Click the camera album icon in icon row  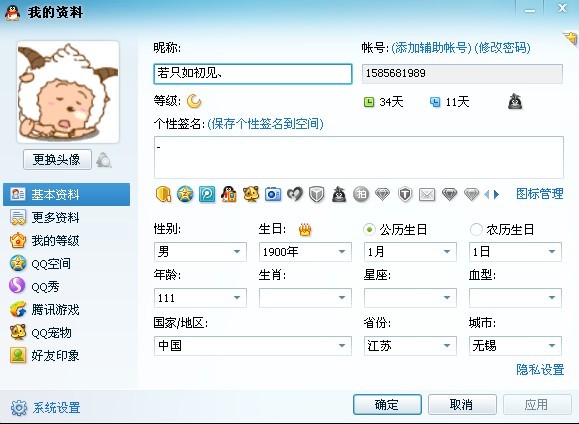[x=273, y=194]
